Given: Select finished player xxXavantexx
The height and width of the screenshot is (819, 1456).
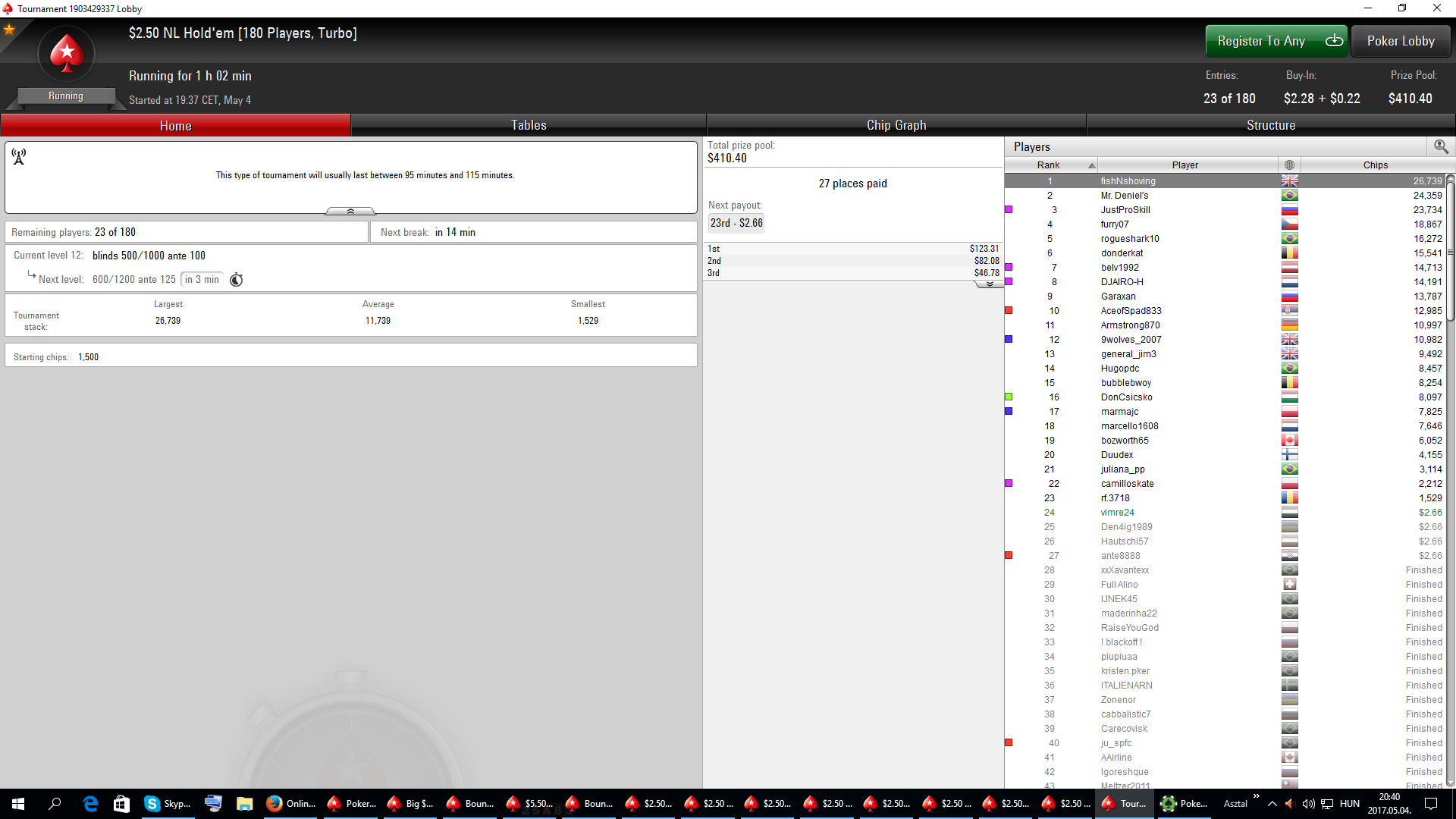Looking at the screenshot, I should pyautogui.click(x=1225, y=570).
